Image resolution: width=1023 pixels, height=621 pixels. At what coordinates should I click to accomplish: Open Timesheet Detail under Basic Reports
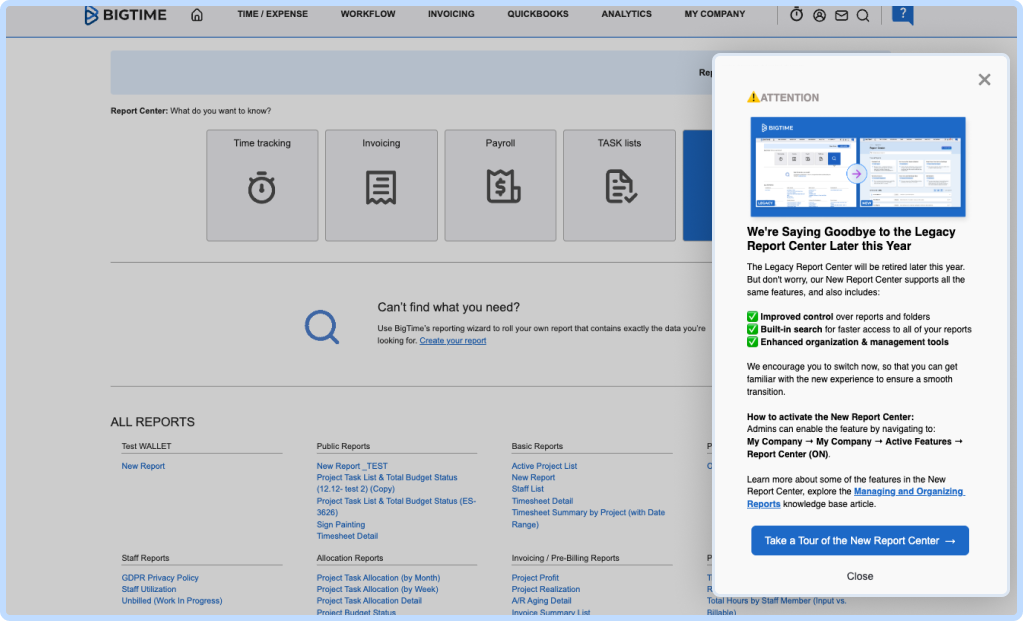point(542,501)
